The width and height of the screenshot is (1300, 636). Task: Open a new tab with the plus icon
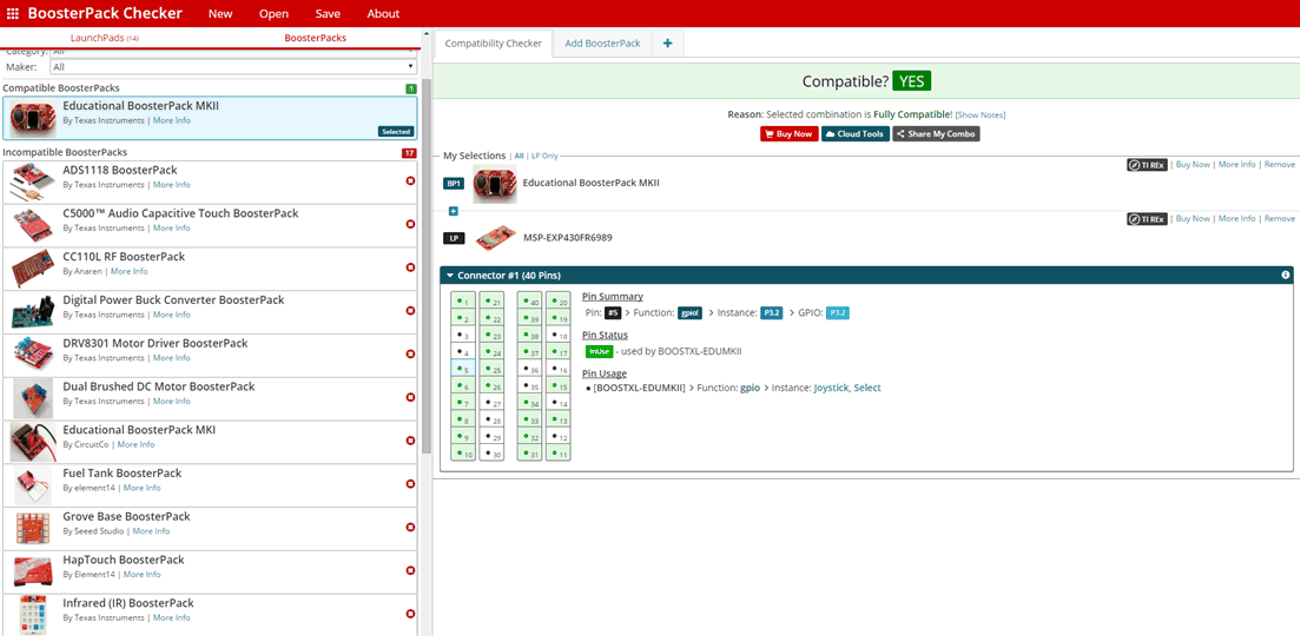coord(666,43)
